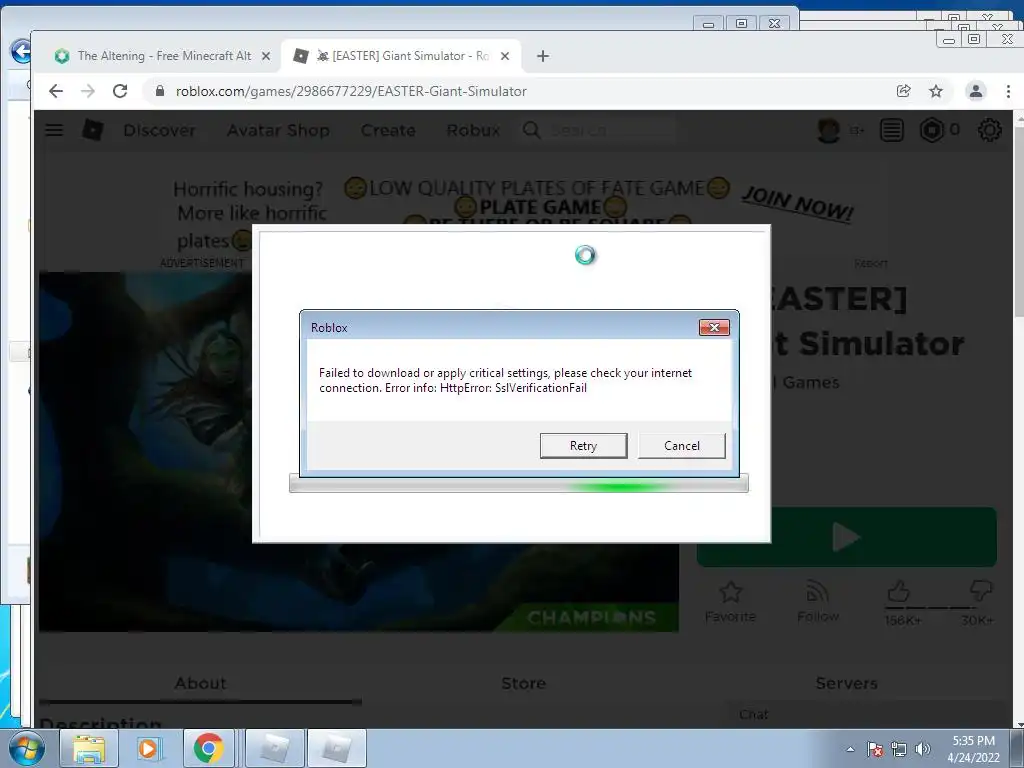Screen dimensions: 1024x768
Task: Switch to the Servers tab
Action: pyautogui.click(x=846, y=684)
